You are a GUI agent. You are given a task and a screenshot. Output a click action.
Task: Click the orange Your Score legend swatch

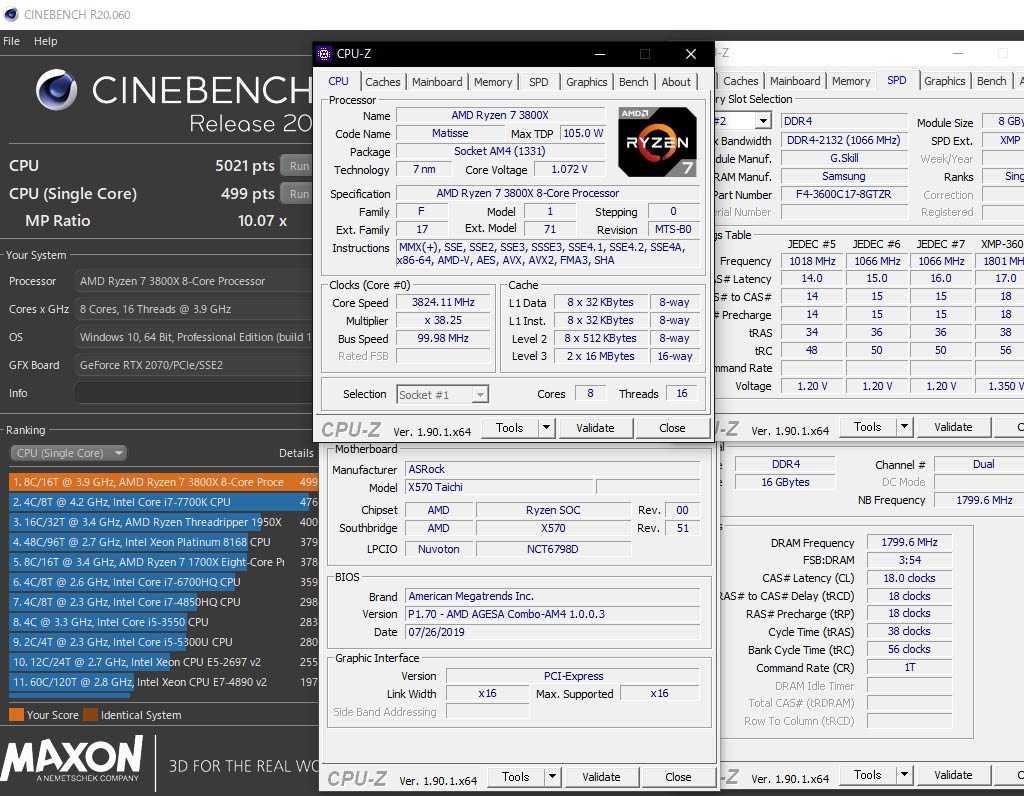pyautogui.click(x=14, y=715)
